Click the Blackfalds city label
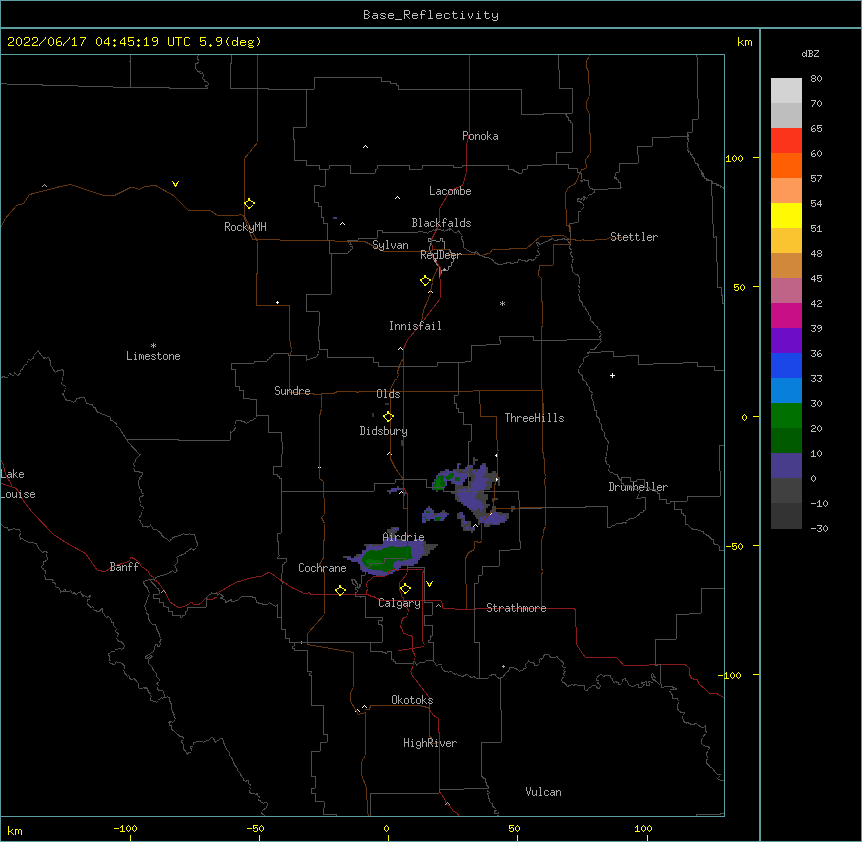This screenshot has width=862, height=842. click(441, 223)
